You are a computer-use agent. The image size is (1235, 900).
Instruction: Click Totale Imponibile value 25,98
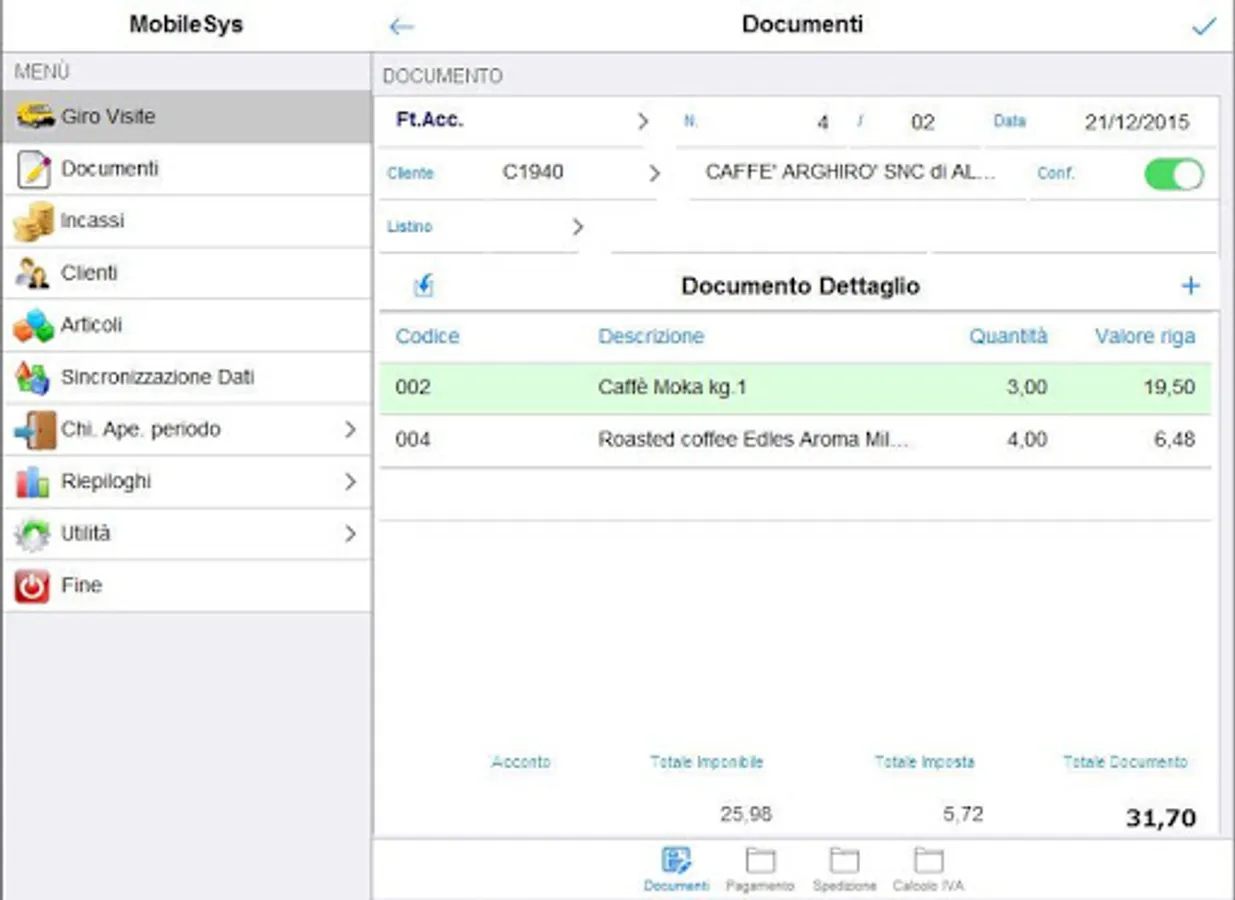746,815
